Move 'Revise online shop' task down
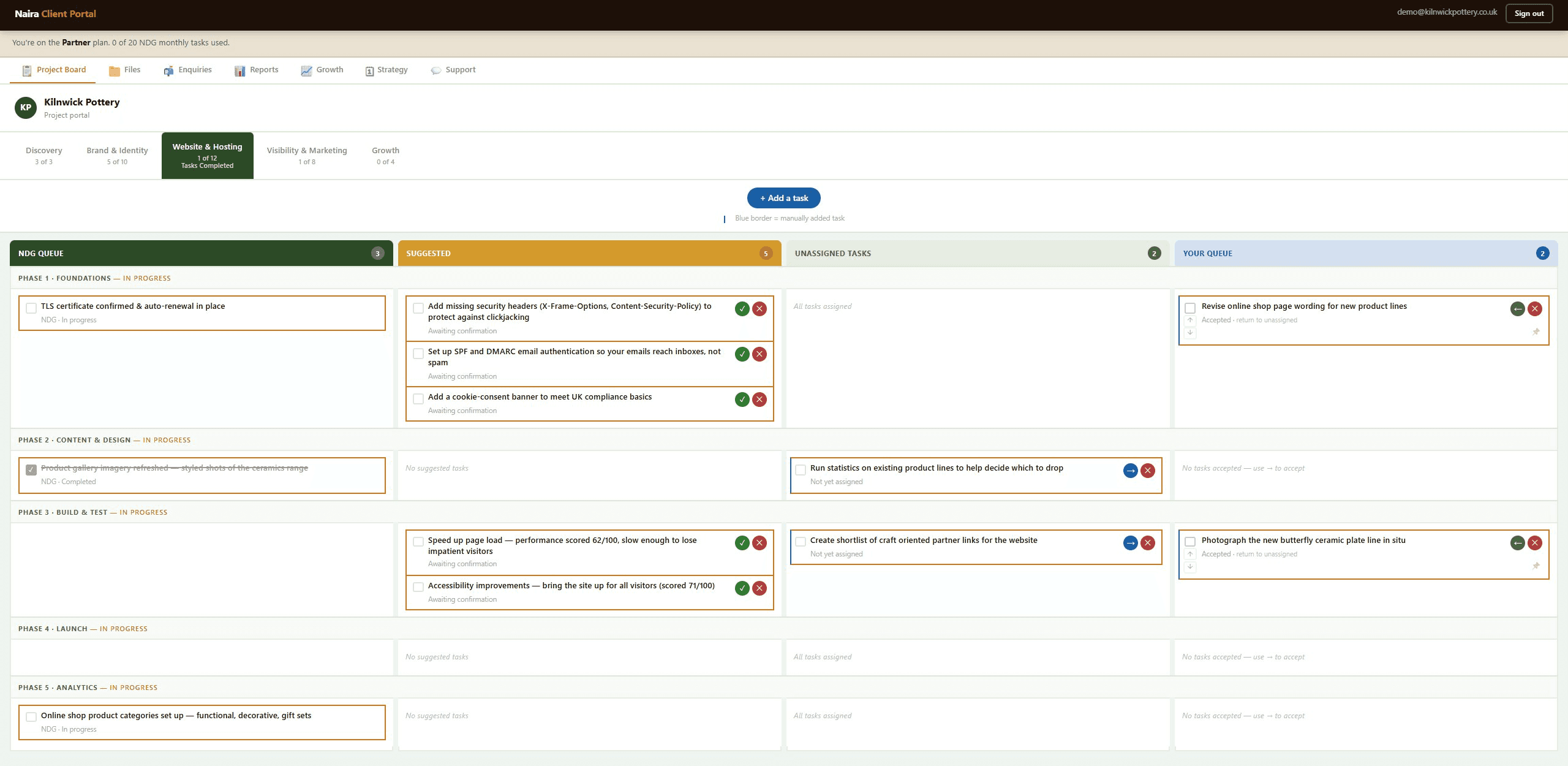Screen dimensions: 1568x766 1190,332
